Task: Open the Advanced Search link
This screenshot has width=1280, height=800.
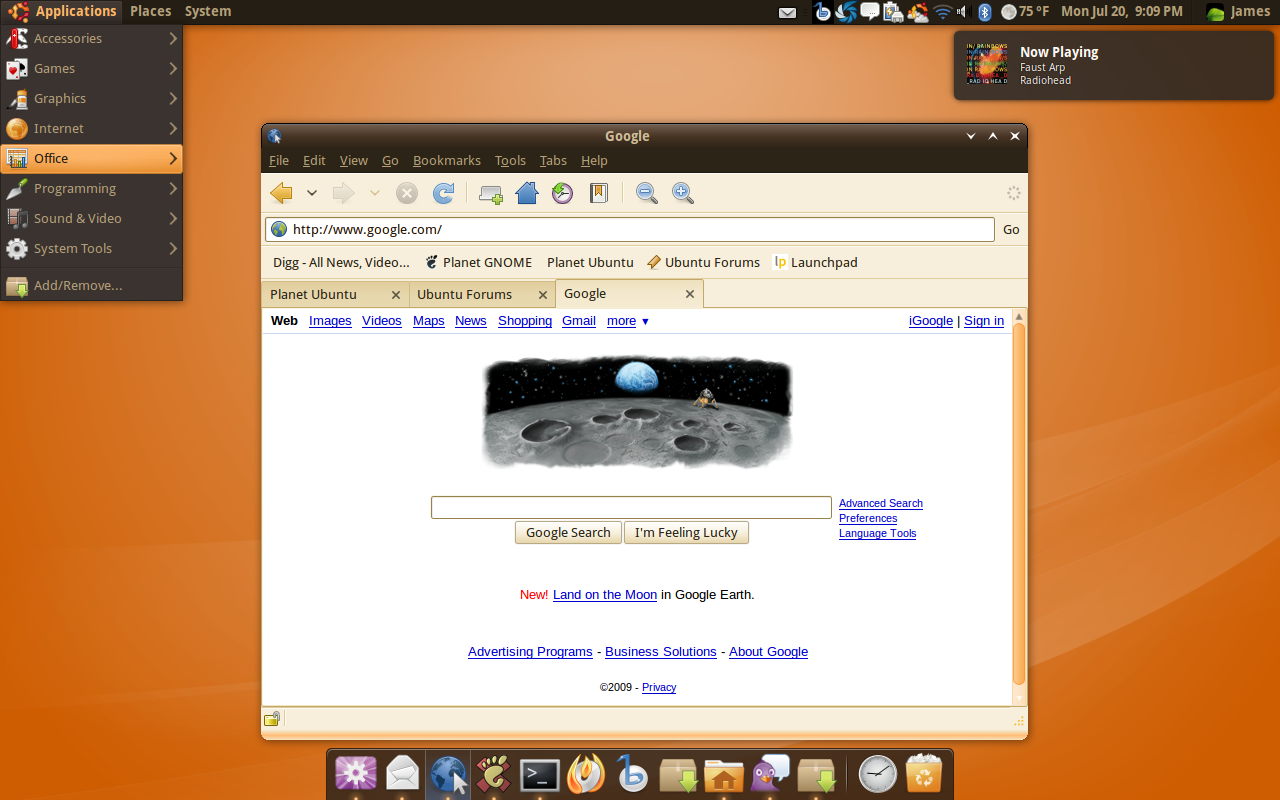Action: (881, 503)
